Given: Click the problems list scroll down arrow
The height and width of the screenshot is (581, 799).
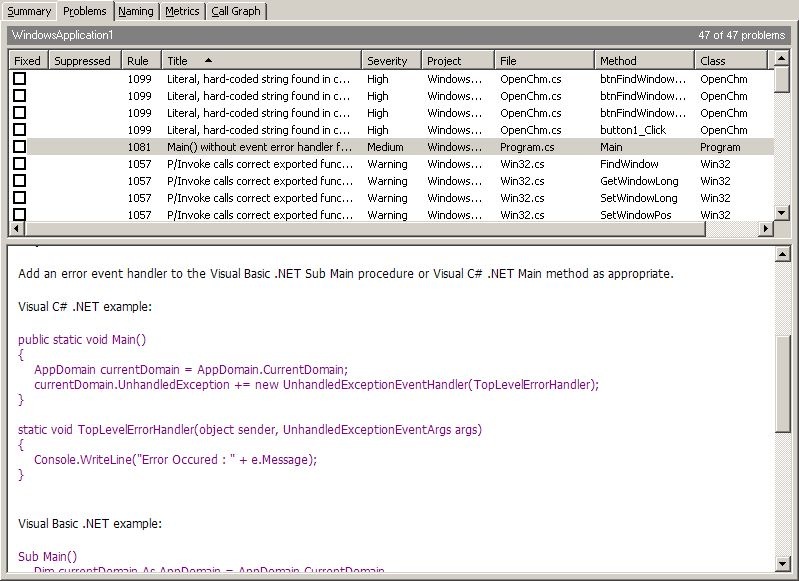Looking at the screenshot, I should pyautogui.click(x=783, y=213).
